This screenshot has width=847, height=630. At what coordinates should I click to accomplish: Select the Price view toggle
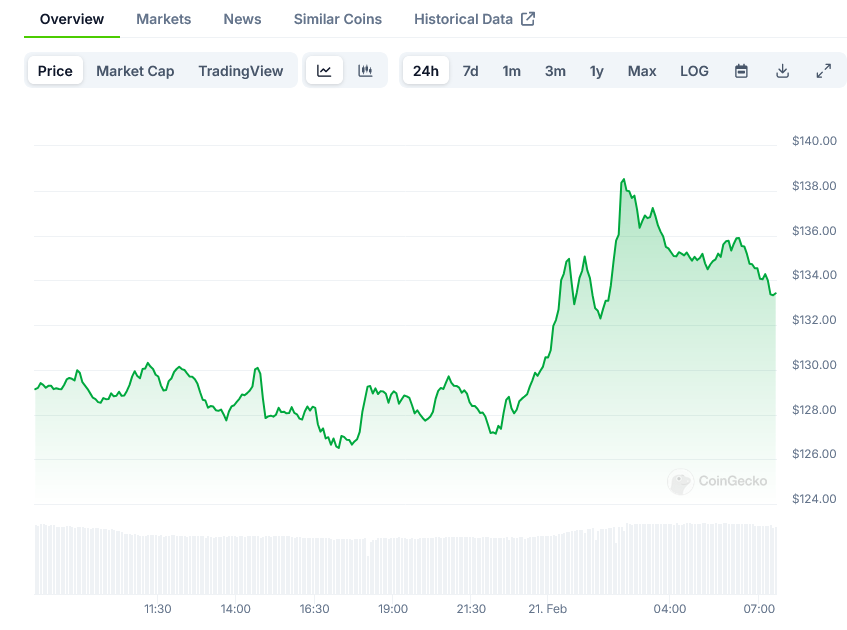tap(55, 71)
